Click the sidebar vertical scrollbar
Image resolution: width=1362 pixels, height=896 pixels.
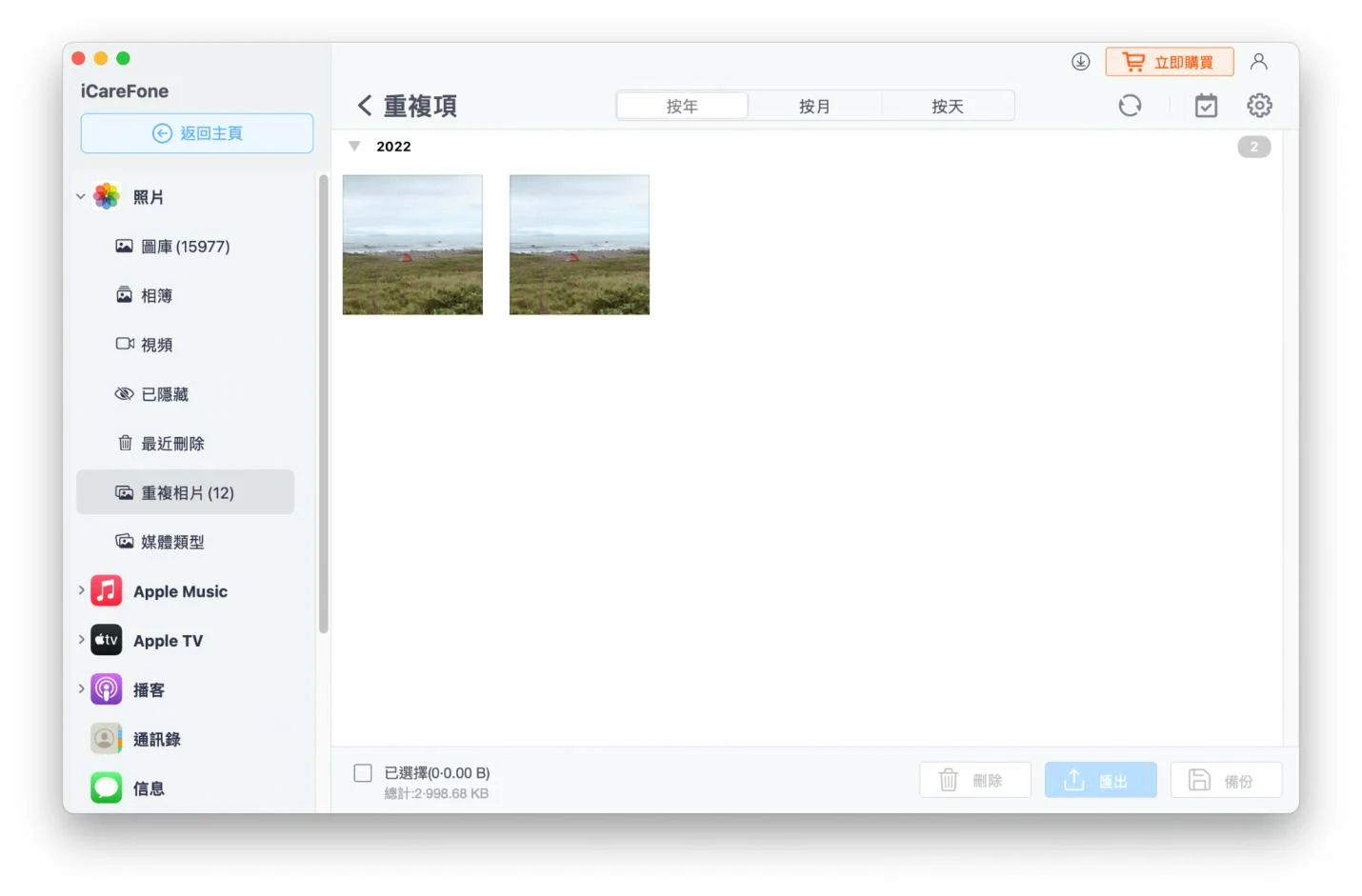[324, 404]
